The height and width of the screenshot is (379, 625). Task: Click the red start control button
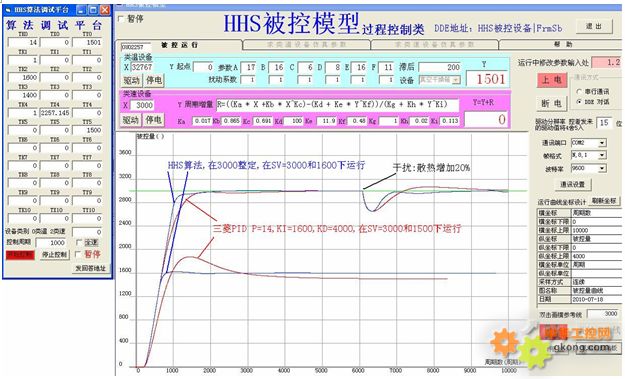pos(20,255)
